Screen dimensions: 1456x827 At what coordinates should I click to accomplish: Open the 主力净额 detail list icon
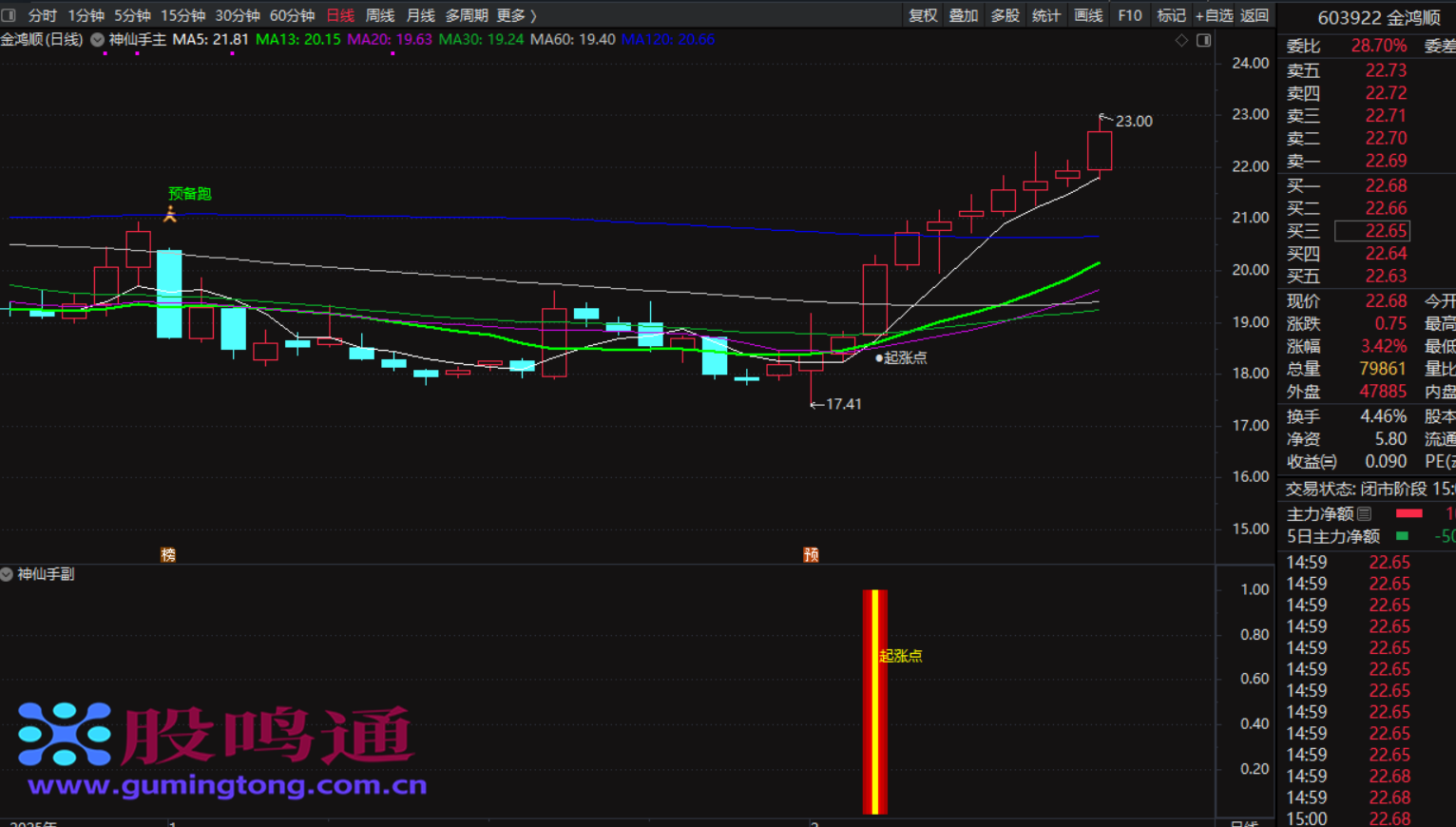click(x=1365, y=514)
